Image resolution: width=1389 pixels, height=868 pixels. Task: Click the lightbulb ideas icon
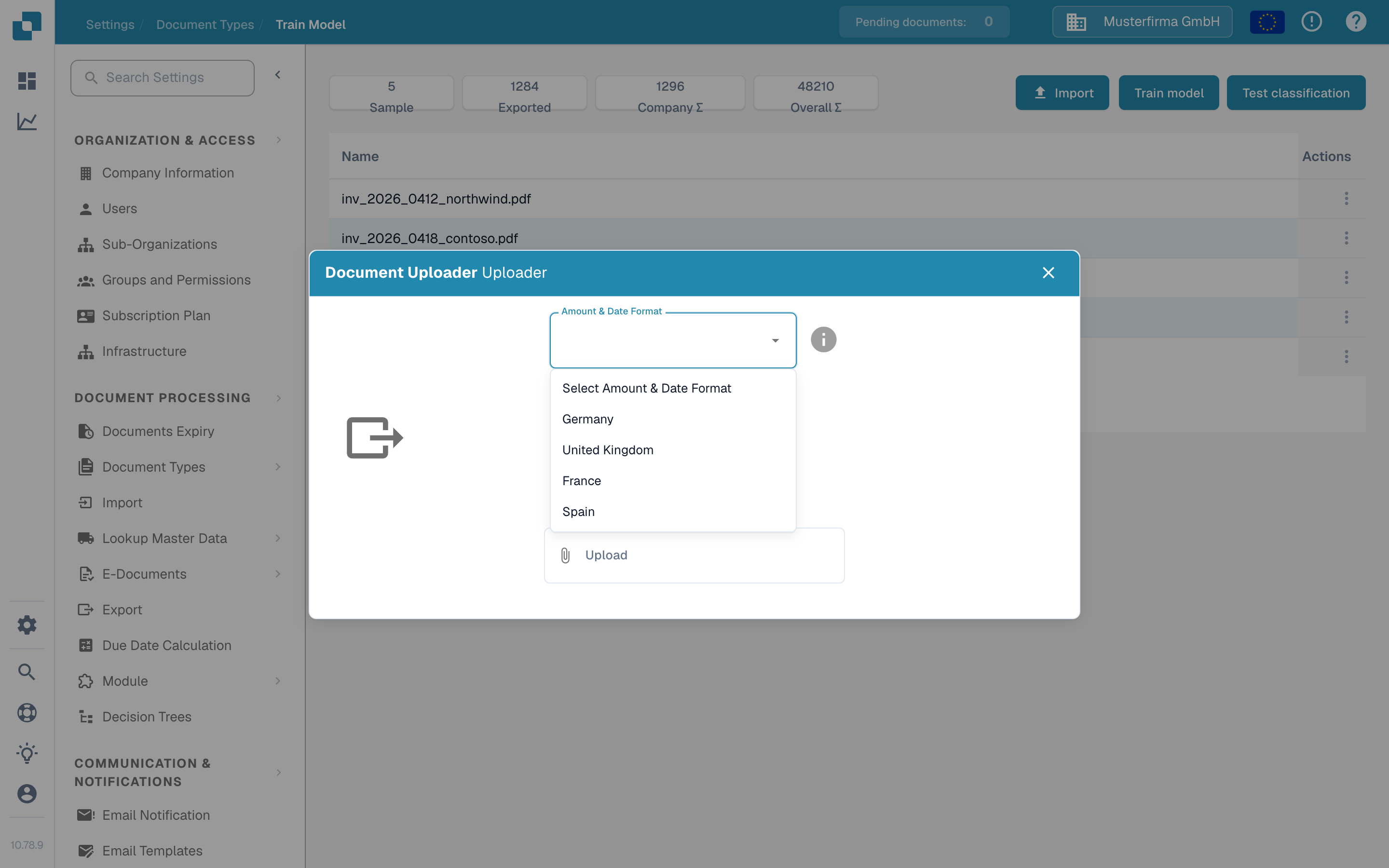[27, 753]
